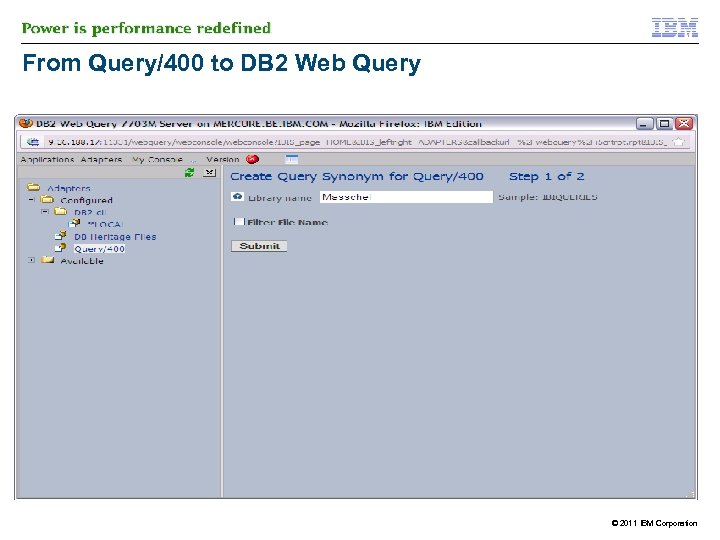Image resolution: width=720 pixels, height=540 pixels.
Task: Collapse the Configured tree node
Action: [x=32, y=200]
